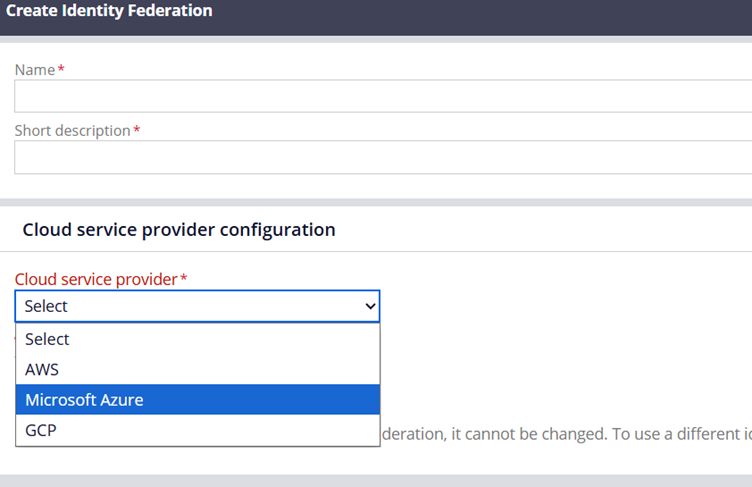This screenshot has width=752, height=487.
Task: Click the asterisk after Cloud service provider
Action: (x=184, y=279)
